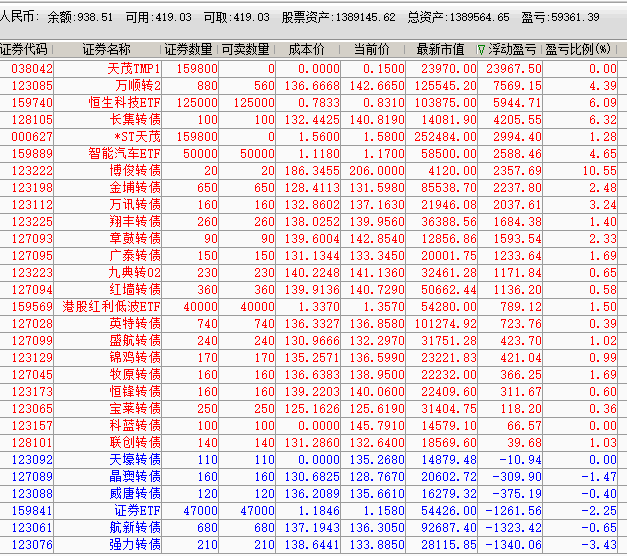Select the 智能汽车ETF security name
This screenshot has height=556, width=627.
(124, 154)
